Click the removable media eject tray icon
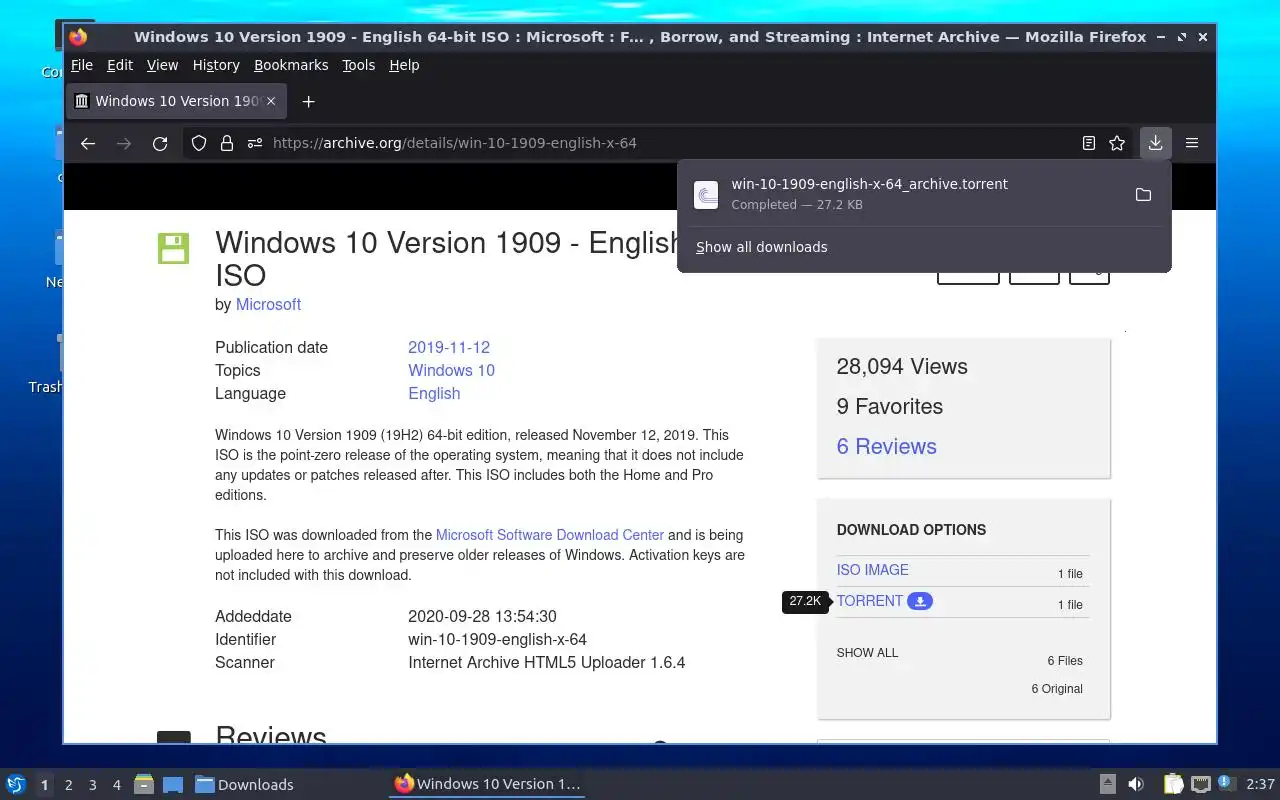1280x800 pixels. pyautogui.click(x=1107, y=784)
